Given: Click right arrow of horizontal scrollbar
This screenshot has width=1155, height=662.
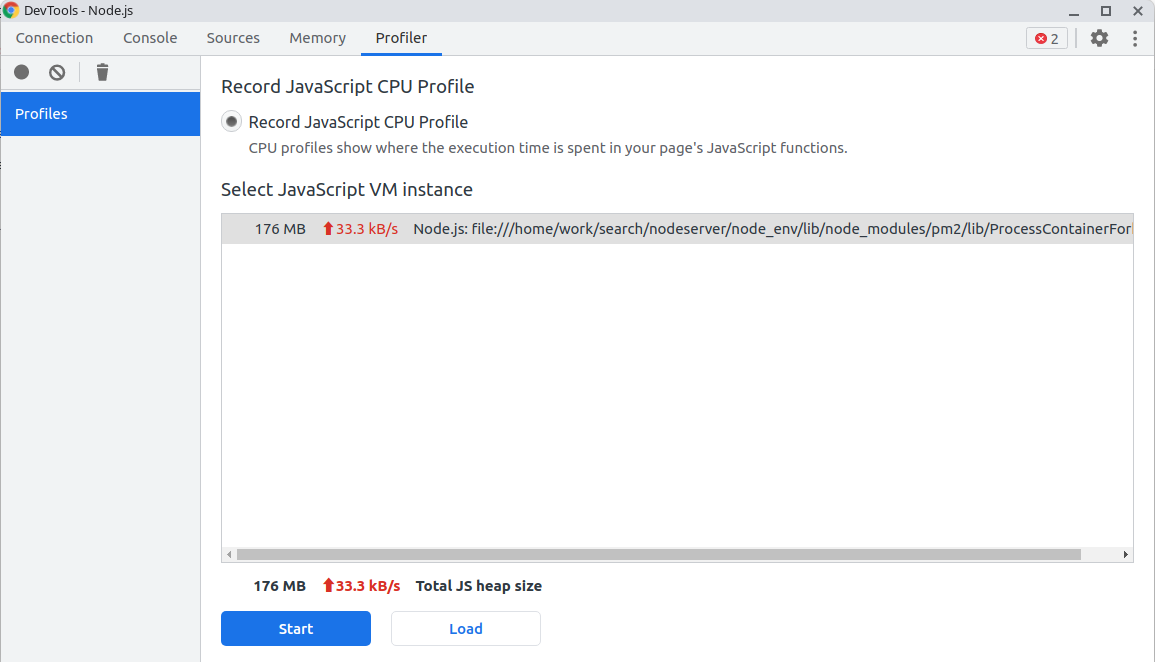Looking at the screenshot, I should [1125, 554].
